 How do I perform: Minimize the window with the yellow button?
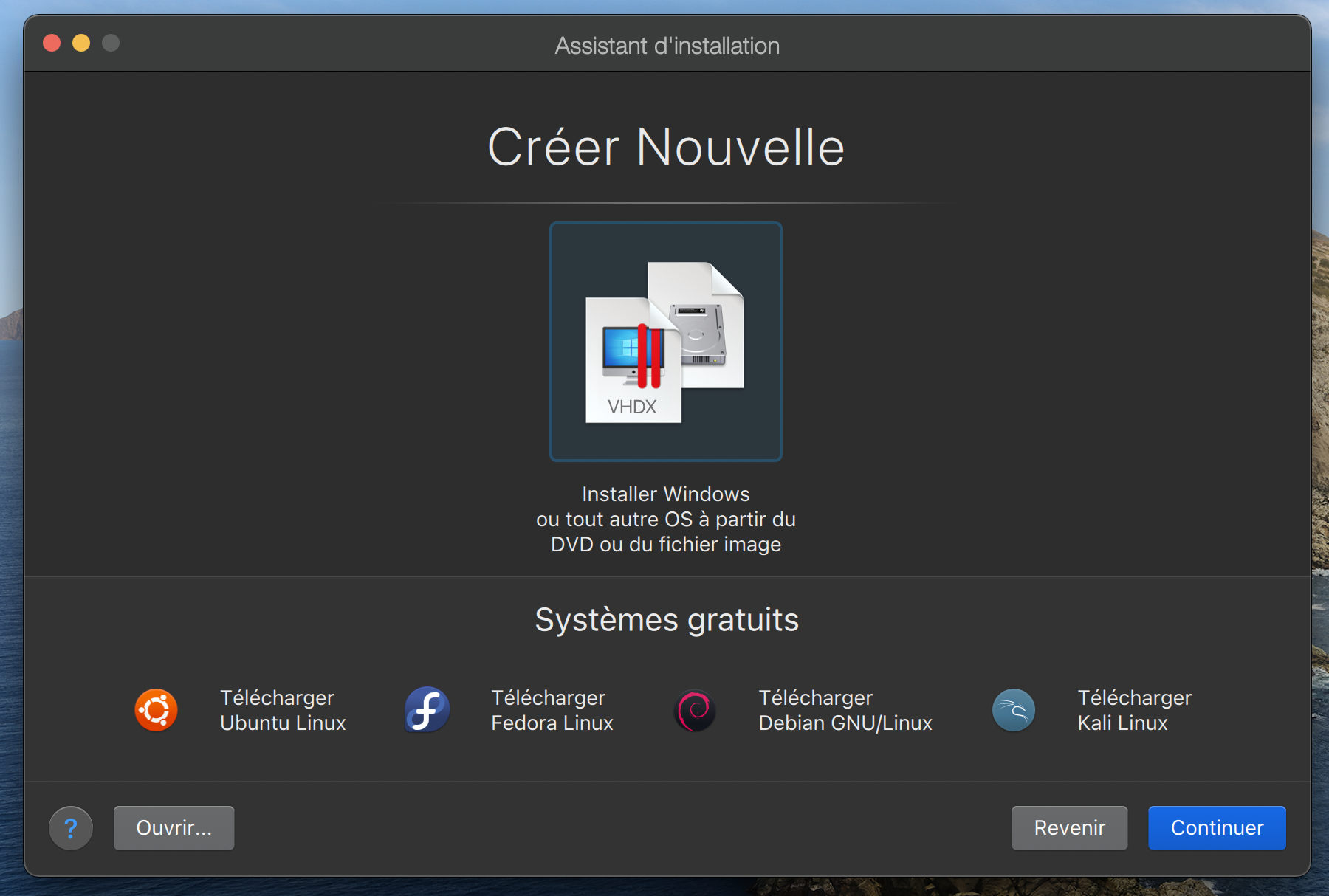click(x=81, y=44)
